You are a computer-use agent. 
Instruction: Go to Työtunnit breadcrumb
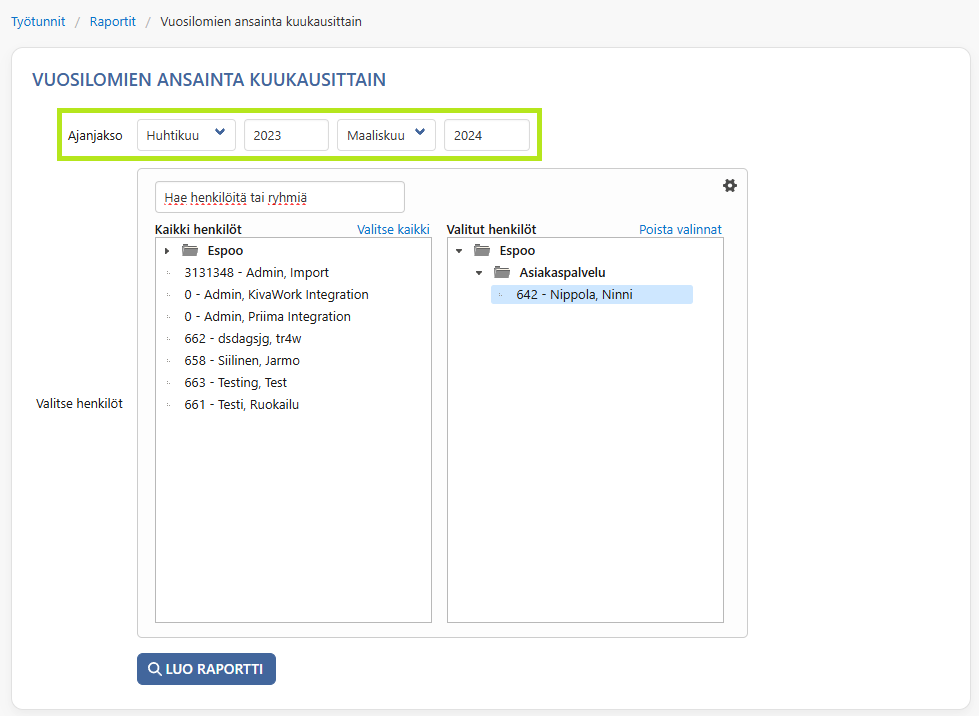click(38, 21)
